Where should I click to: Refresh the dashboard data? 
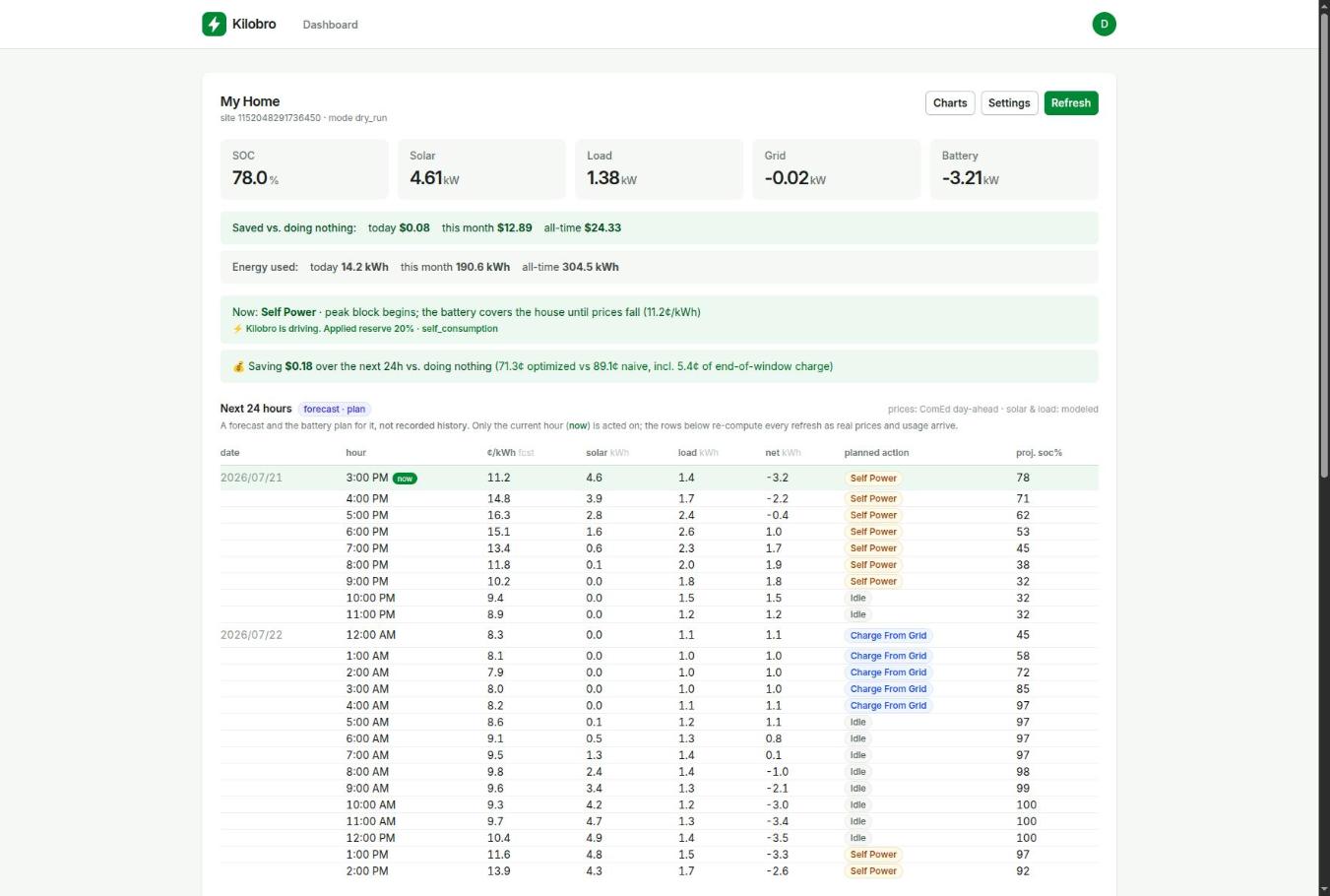[1070, 103]
